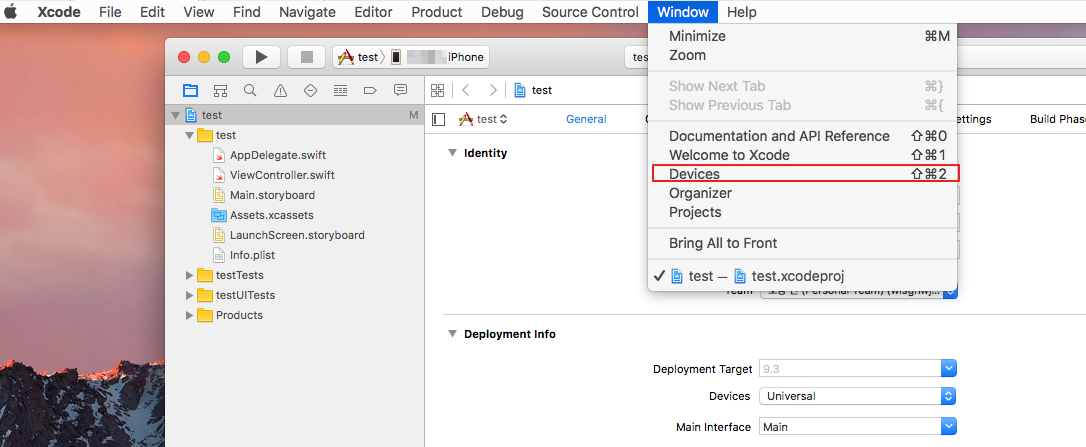Open the Apple menu

pyautogui.click(x=11, y=12)
